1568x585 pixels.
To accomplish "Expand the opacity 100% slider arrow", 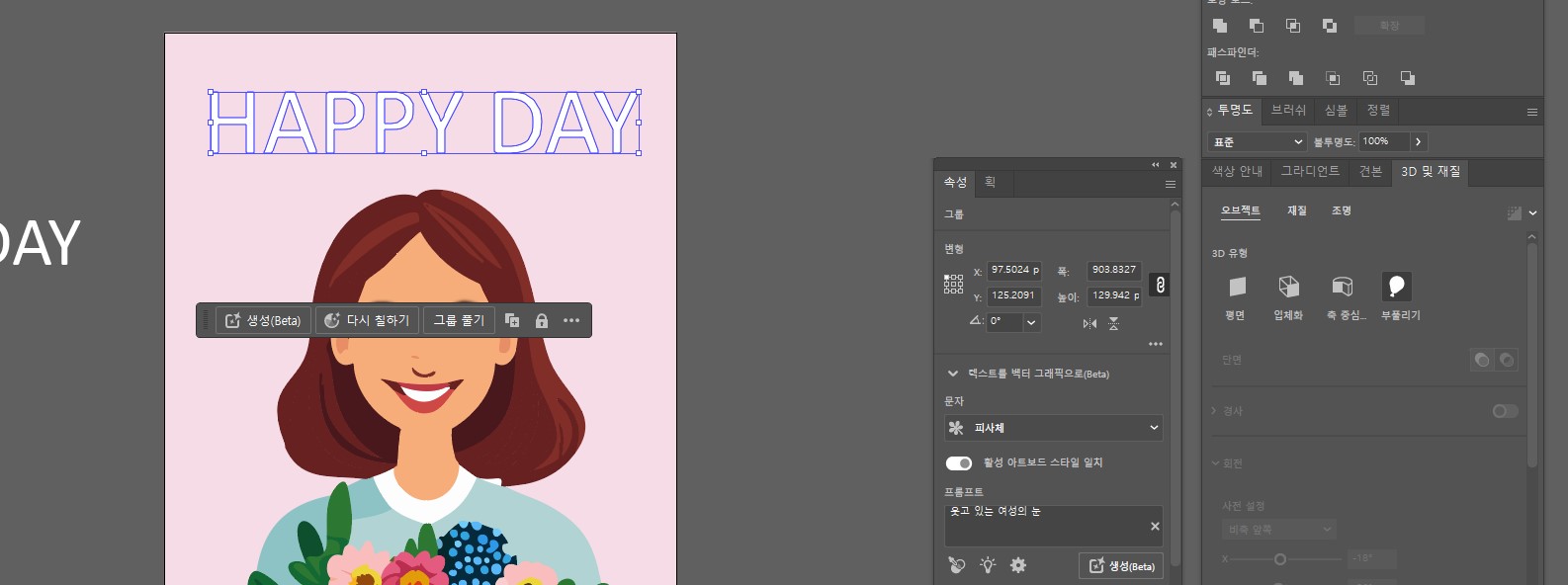I will pyautogui.click(x=1418, y=141).
